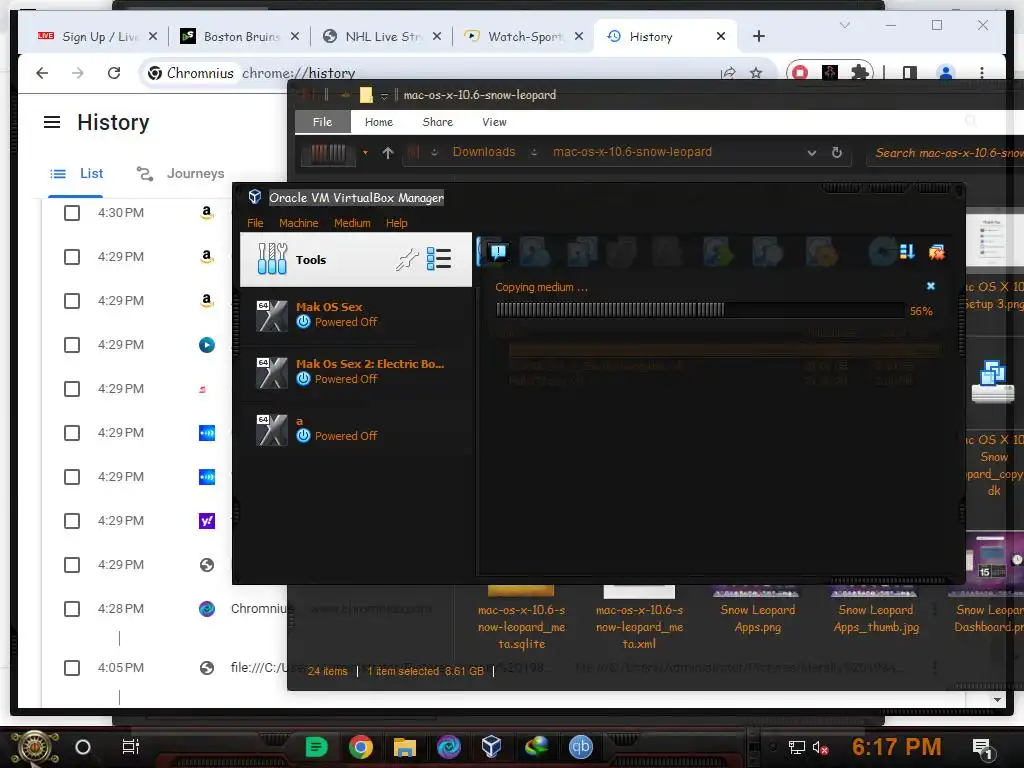This screenshot has height=768, width=1024.
Task: Open the Chrome profile avatar
Action: (946, 72)
